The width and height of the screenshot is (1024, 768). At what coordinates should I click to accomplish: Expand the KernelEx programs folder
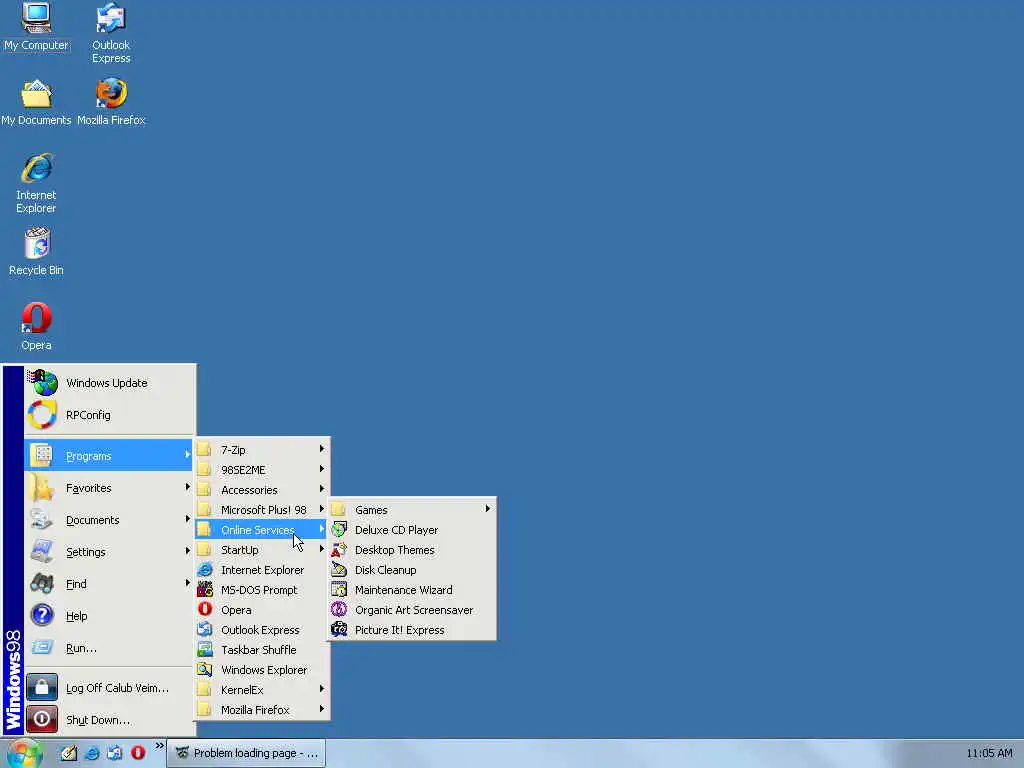[262, 690]
